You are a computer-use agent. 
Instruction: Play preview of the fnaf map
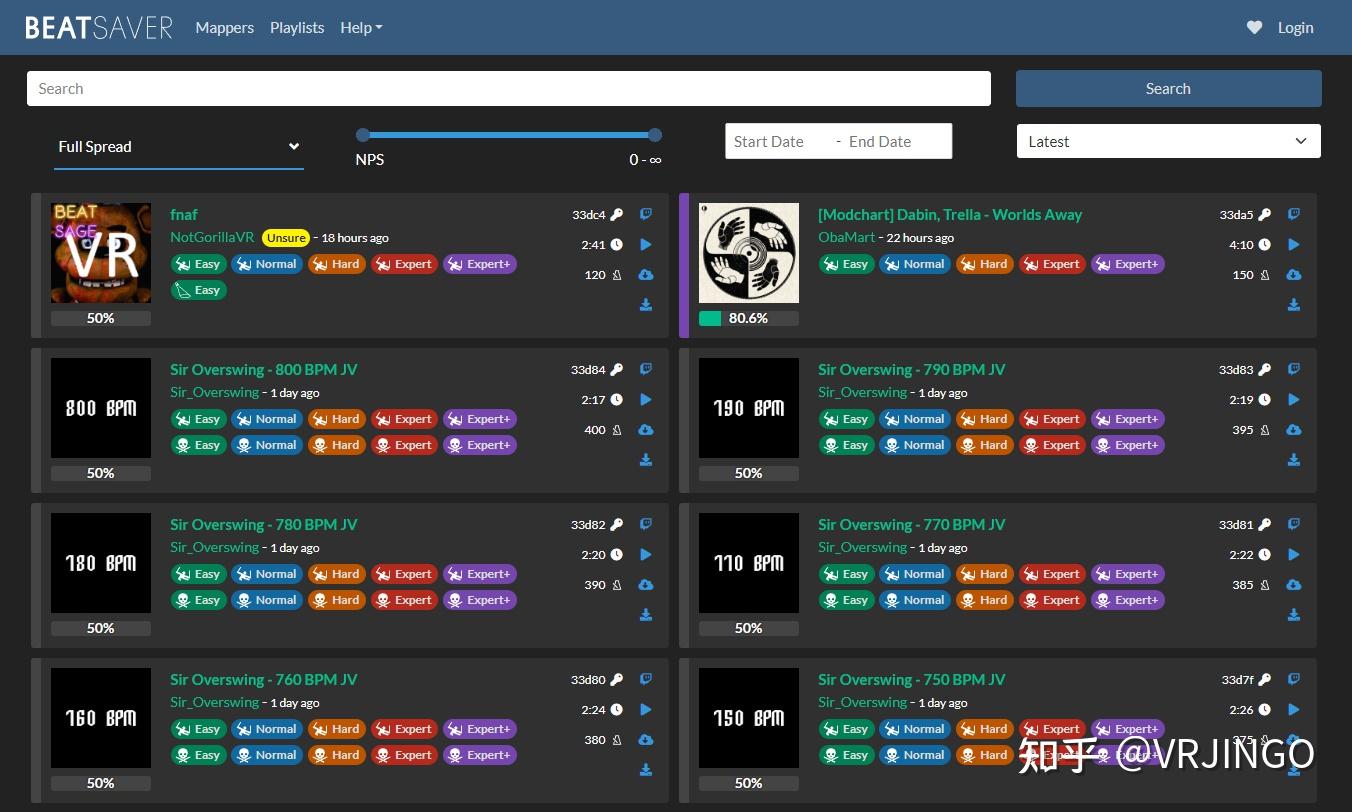tap(646, 244)
